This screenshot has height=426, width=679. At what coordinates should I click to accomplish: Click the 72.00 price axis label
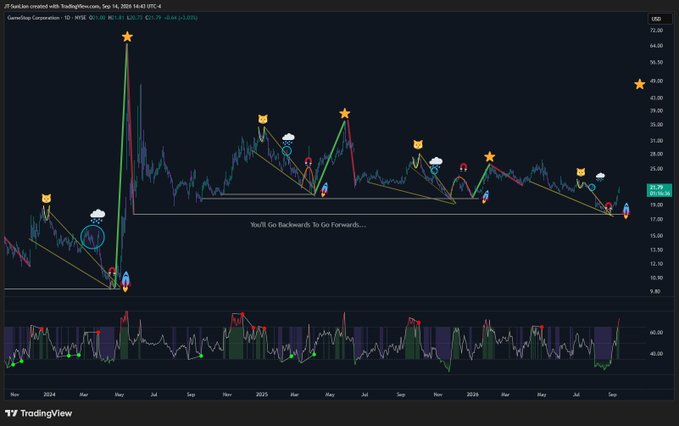[656, 31]
